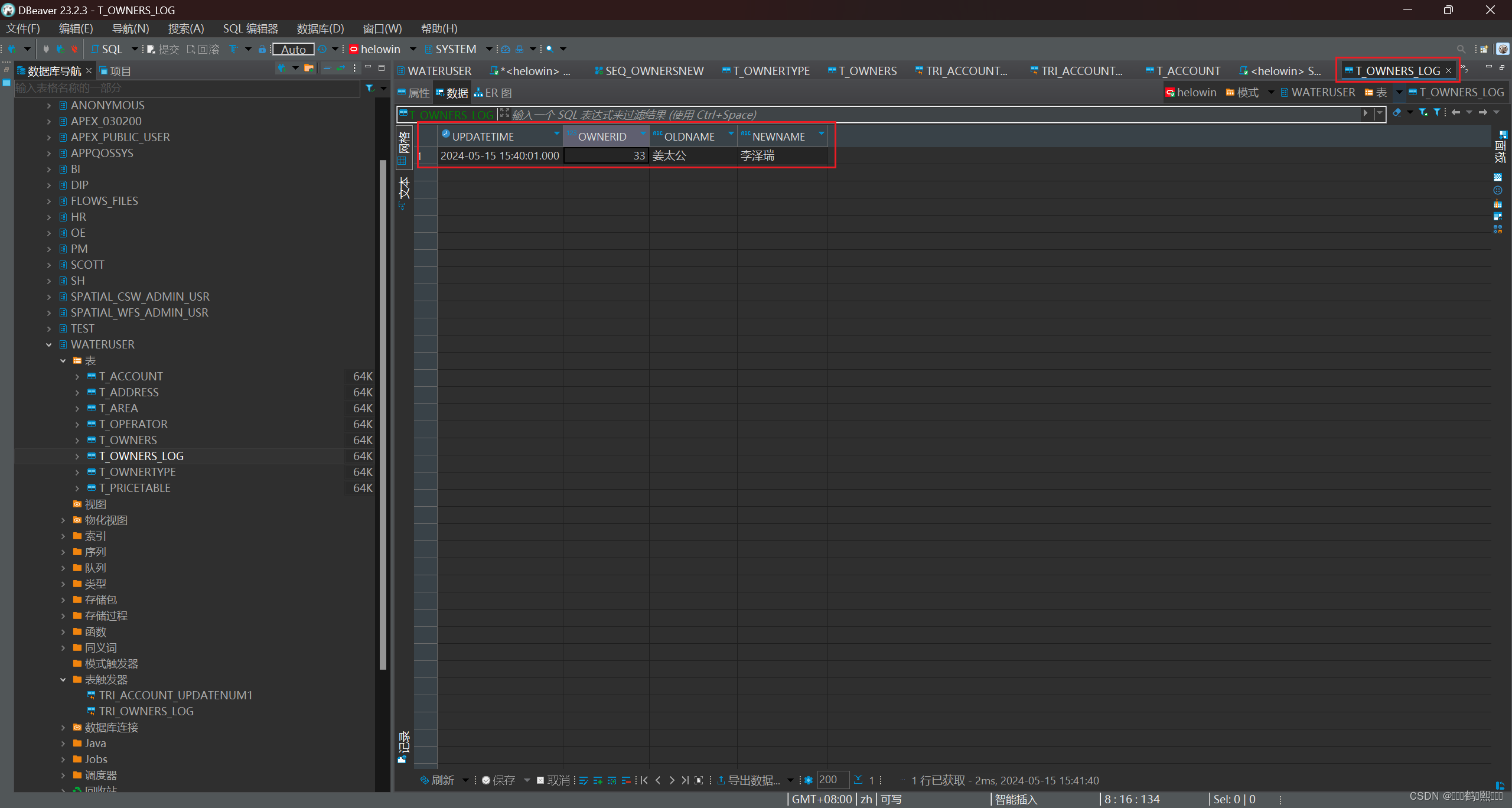Viewport: 1512px width, 808px height.
Task: Click the link with editor arrows icon
Action: [341, 69]
